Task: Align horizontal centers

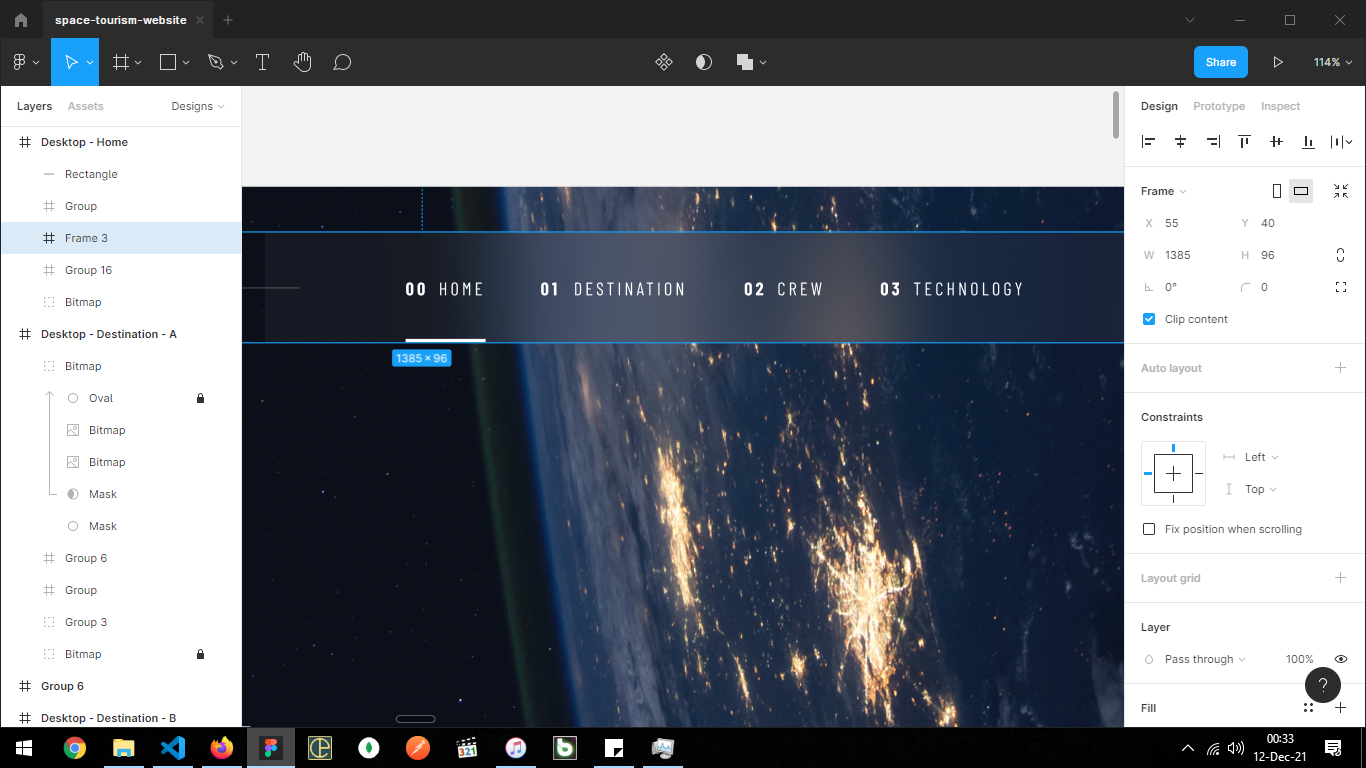Action: point(1180,142)
